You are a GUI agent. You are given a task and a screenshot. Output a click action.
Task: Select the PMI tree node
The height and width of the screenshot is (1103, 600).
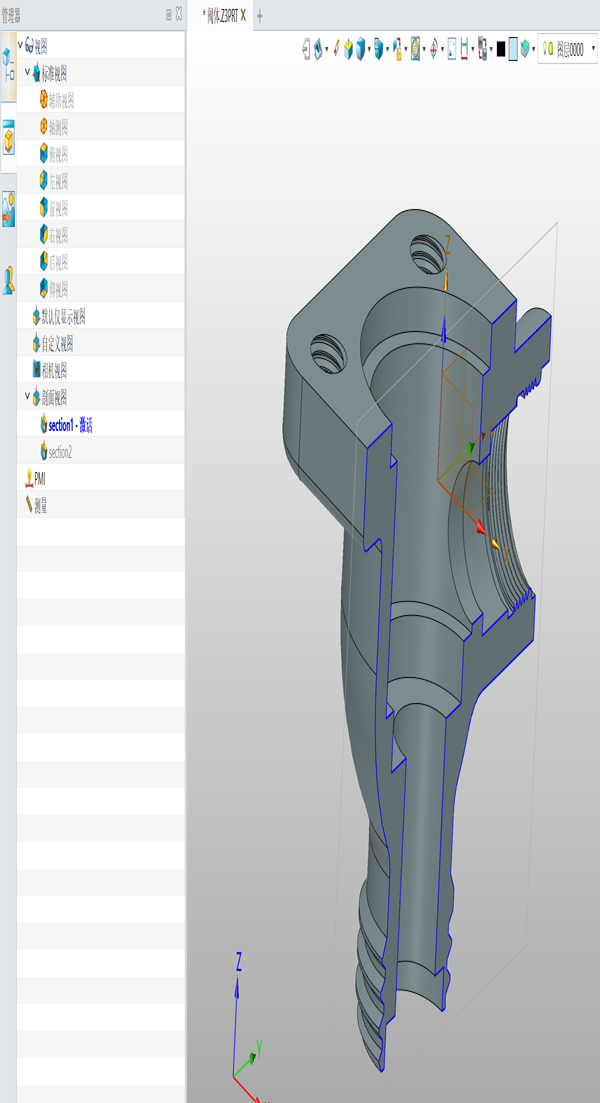tap(40, 478)
